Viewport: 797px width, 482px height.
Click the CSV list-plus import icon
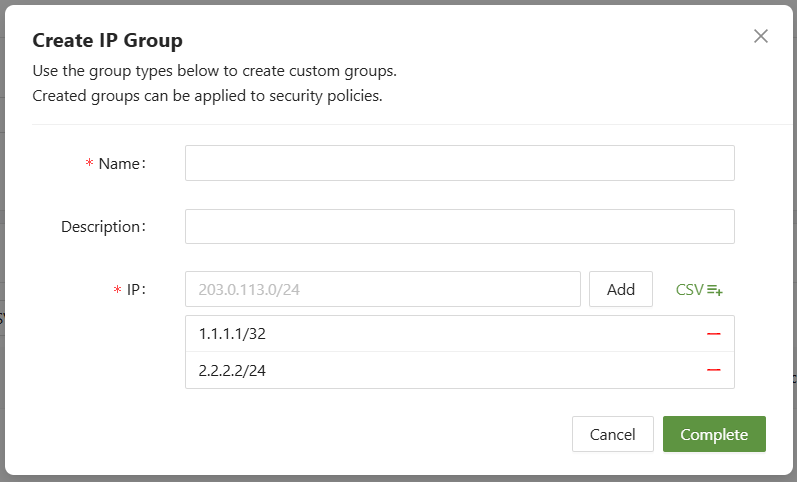[x=715, y=290]
